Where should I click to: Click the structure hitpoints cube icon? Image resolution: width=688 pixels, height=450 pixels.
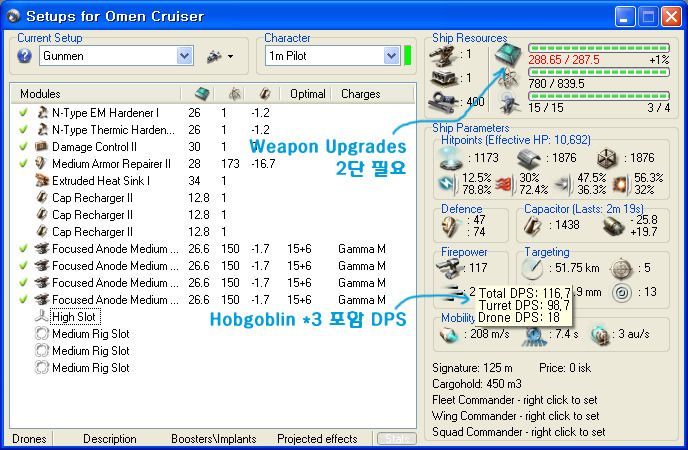(x=608, y=158)
